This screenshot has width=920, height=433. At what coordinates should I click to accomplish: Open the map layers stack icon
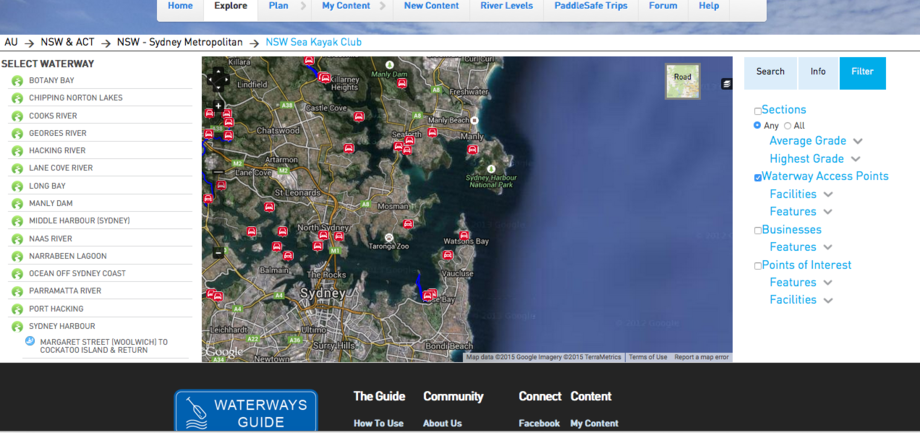(726, 84)
